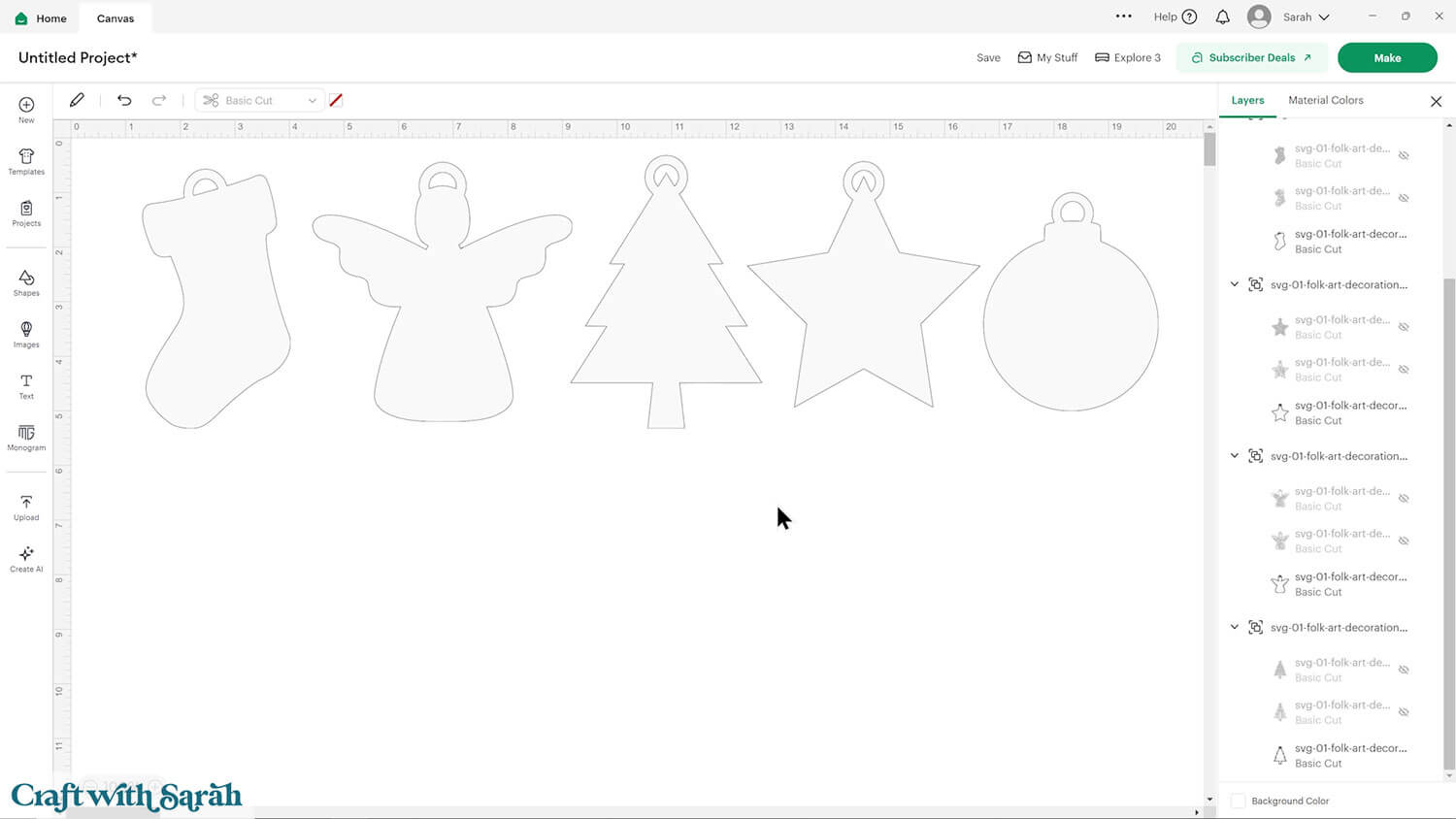The width and height of the screenshot is (1456, 819).
Task: Click the angel group icon in Layers
Action: 1255,456
